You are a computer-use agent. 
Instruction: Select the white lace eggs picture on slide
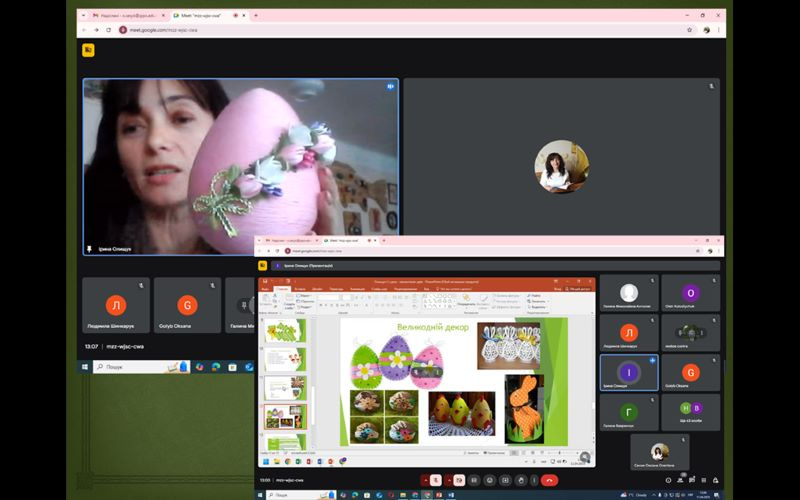click(509, 345)
